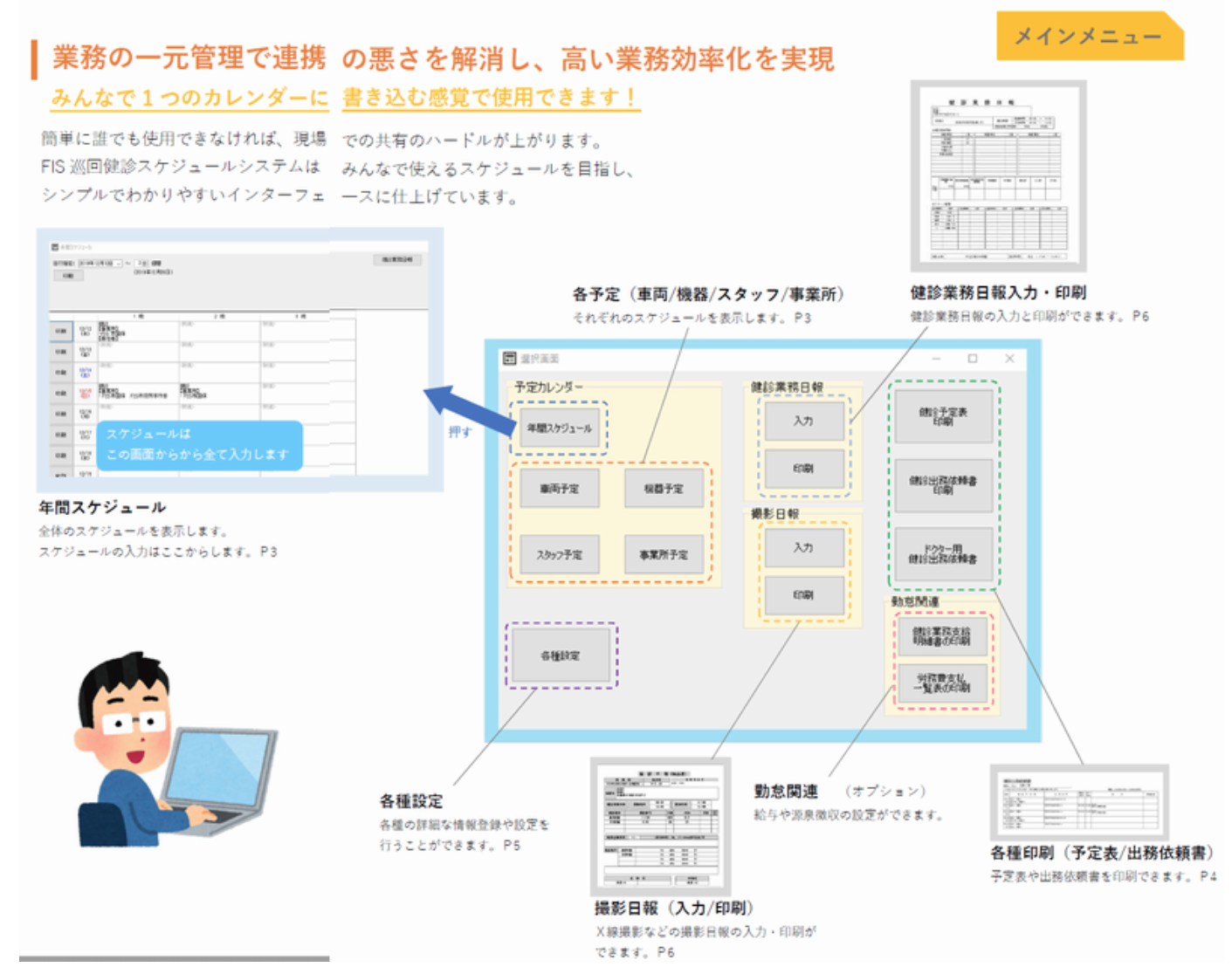1232x974 pixels.
Task: Click ドクター用 健診出務依頼書 button
Action: click(x=943, y=554)
